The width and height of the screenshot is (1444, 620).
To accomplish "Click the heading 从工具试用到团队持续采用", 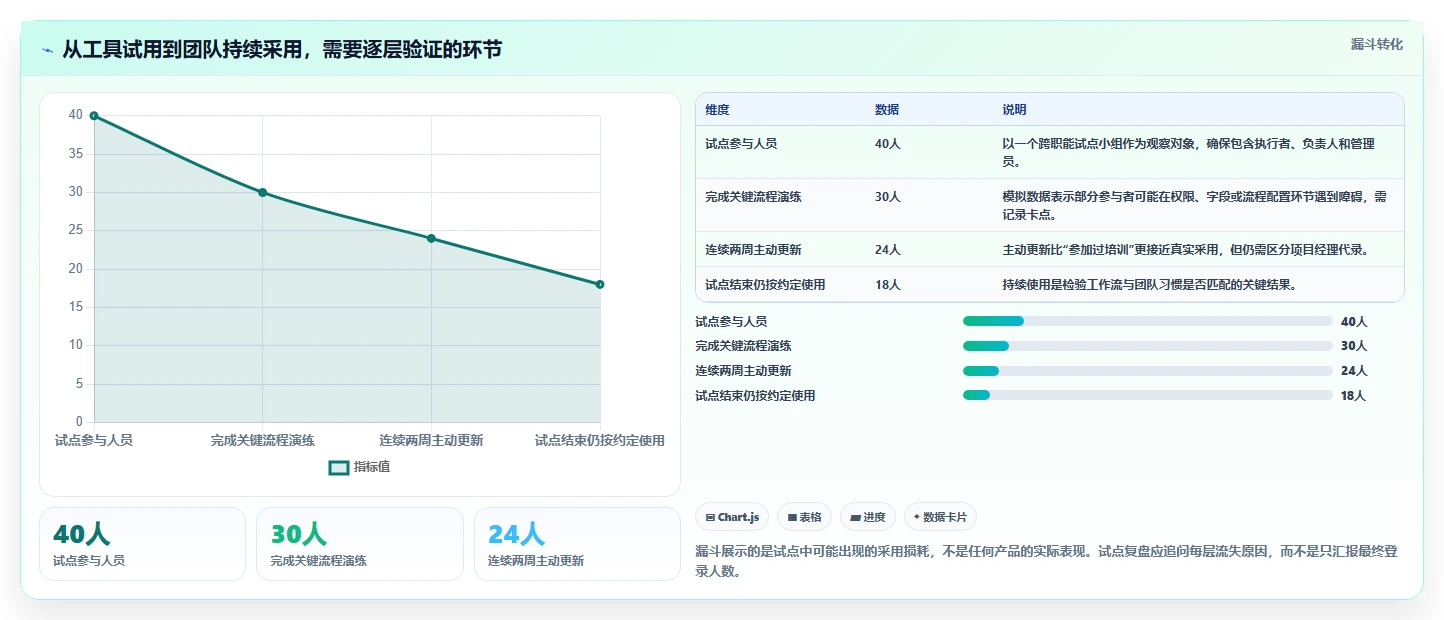I will pyautogui.click(x=282, y=50).
